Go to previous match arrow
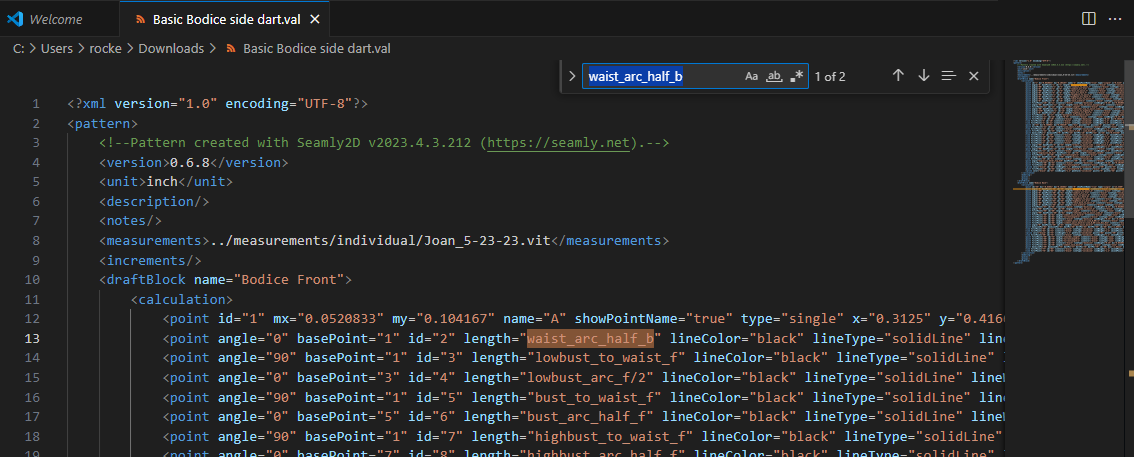The width and height of the screenshot is (1134, 457). 898,75
